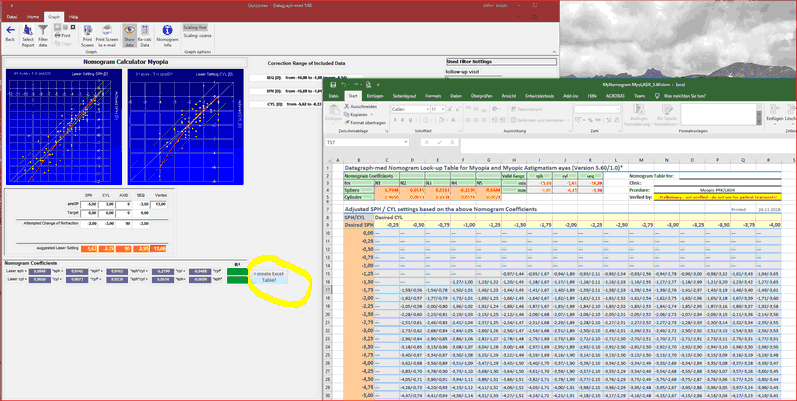
Task: Click the orange suggested Laser Setting SPH value
Action: pyautogui.click(x=90, y=248)
